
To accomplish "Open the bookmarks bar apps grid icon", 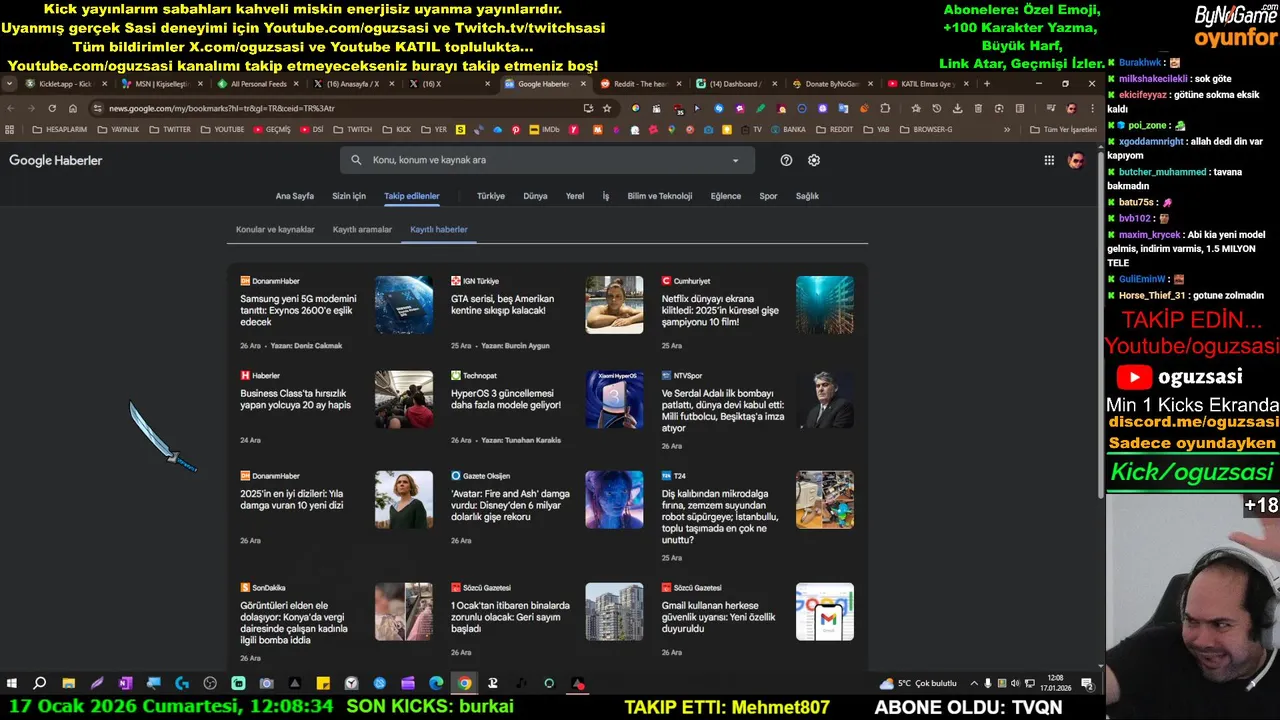I will 10,129.
